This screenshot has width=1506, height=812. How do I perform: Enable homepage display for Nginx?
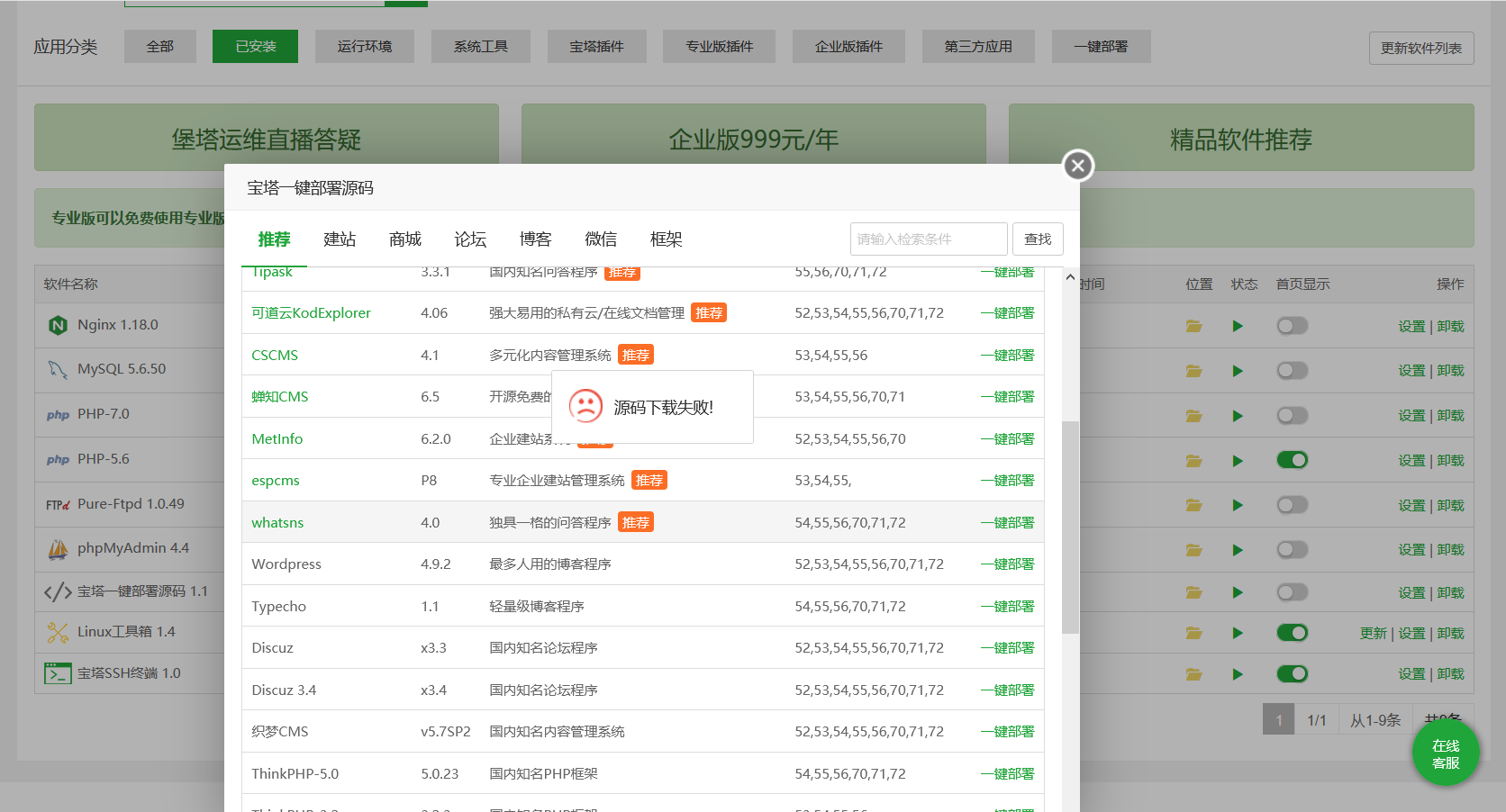(x=1293, y=326)
